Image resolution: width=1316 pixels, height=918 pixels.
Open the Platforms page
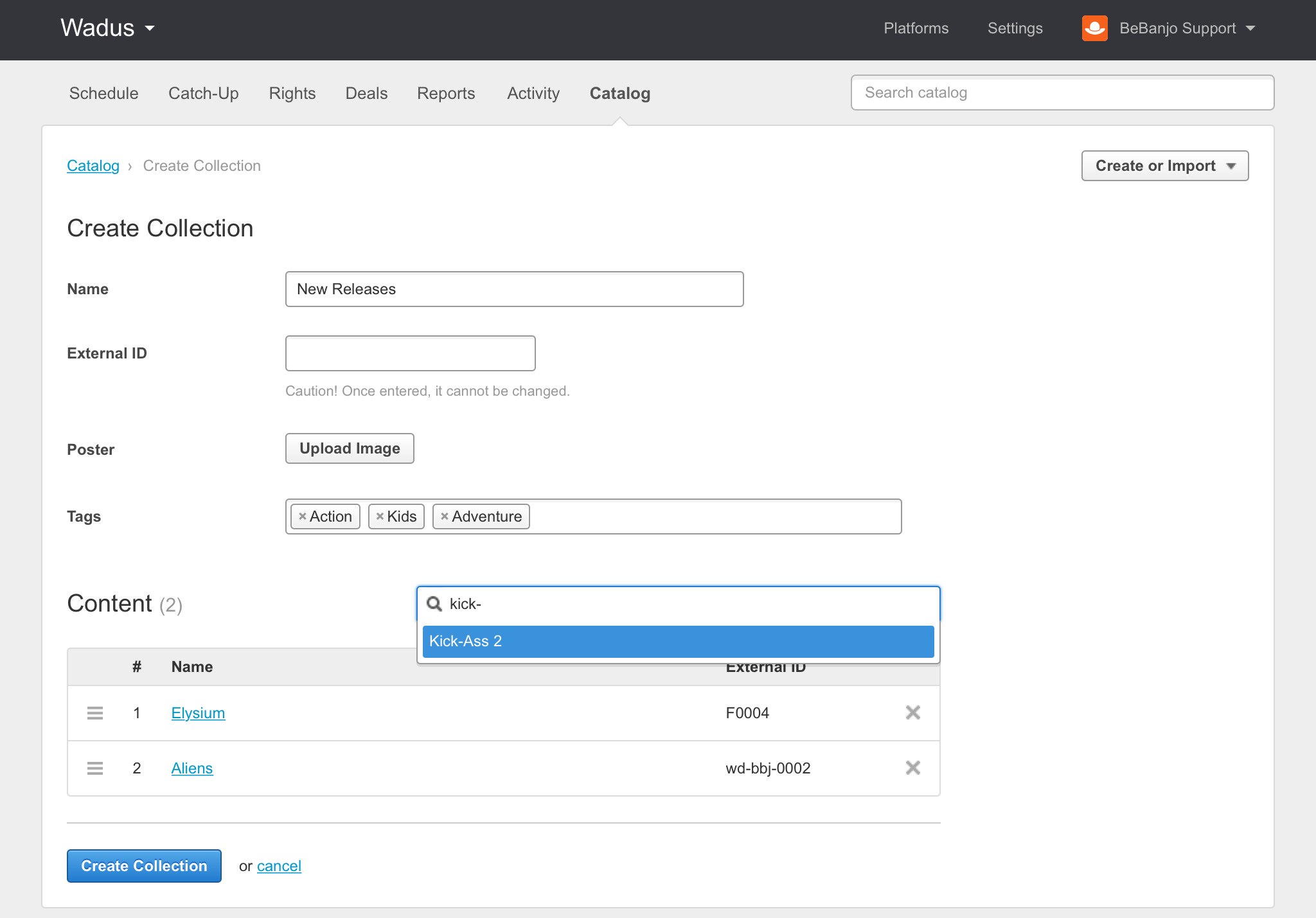[x=916, y=28]
